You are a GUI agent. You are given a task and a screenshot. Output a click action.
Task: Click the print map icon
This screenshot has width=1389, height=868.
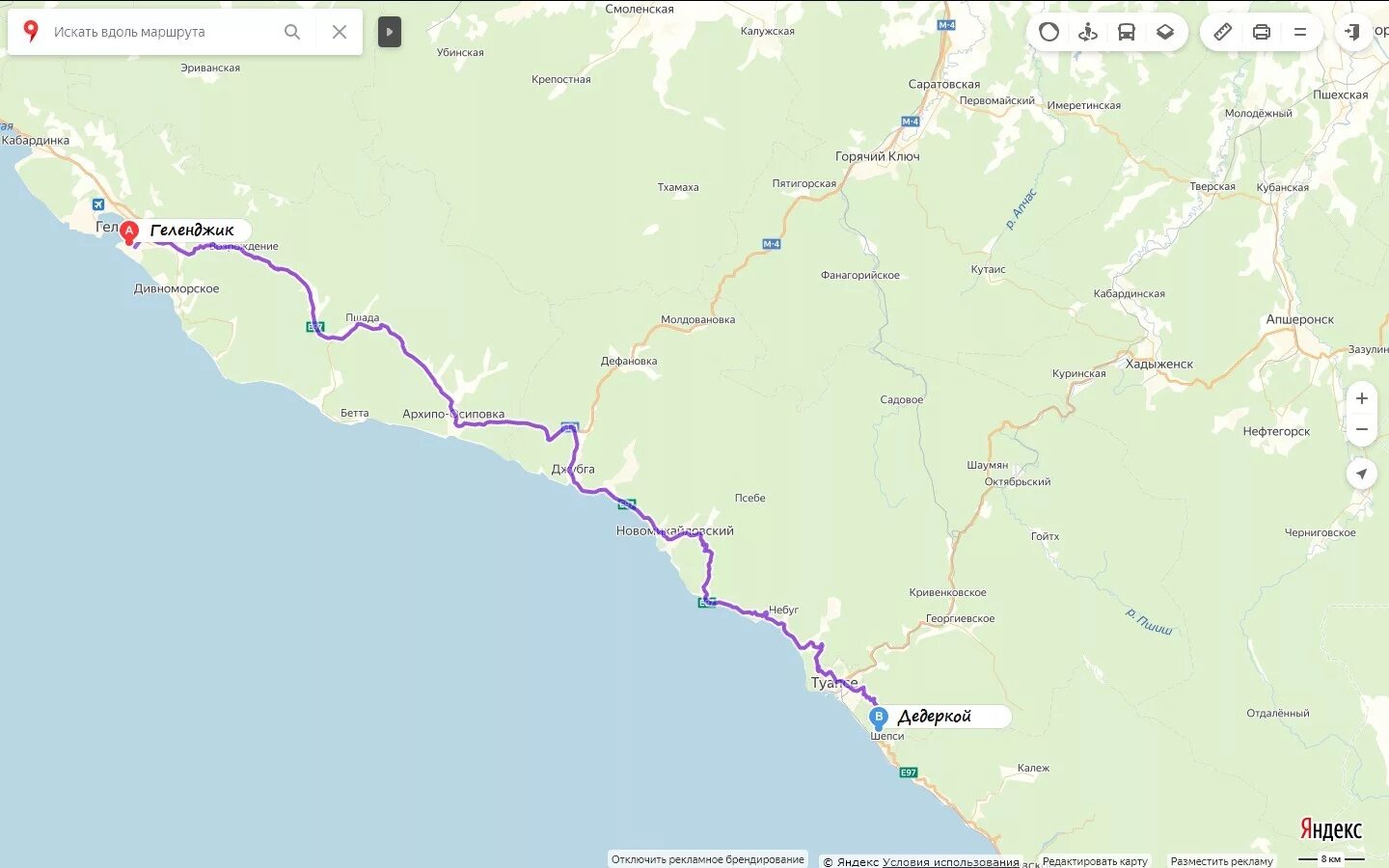pos(1261,32)
